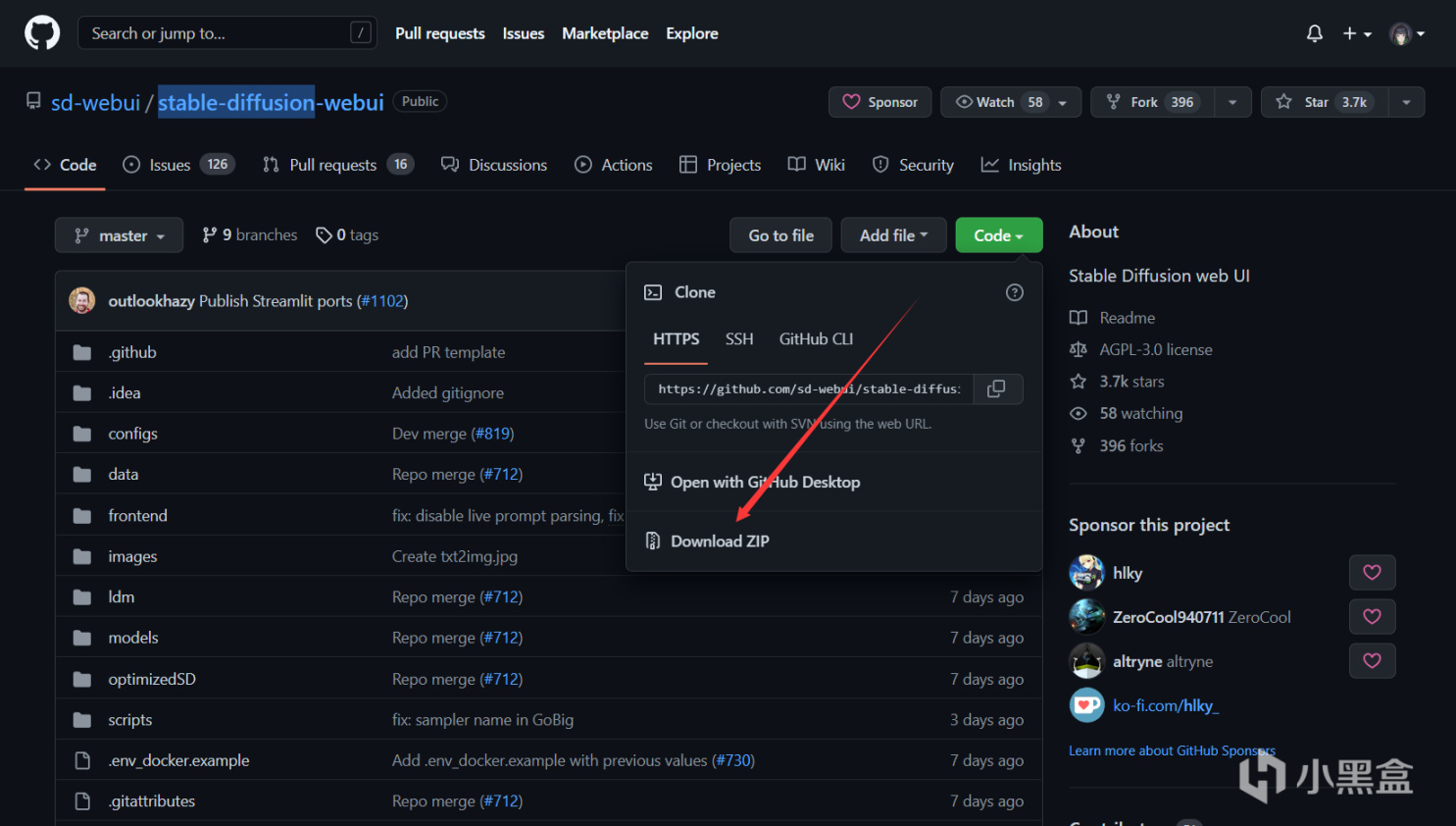Open Explore in the top navigation
This screenshot has height=826, width=1456.
(x=692, y=33)
